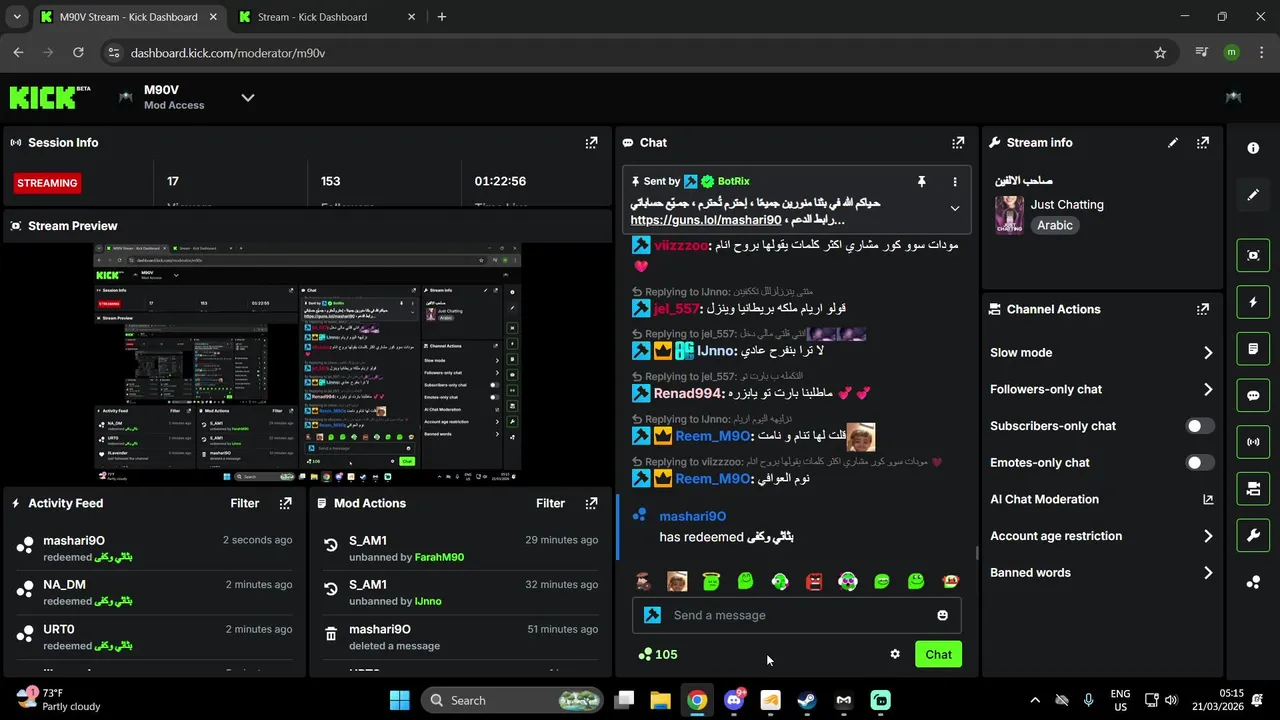
Task: Click jel_557 username in chat
Action: pos(675,308)
